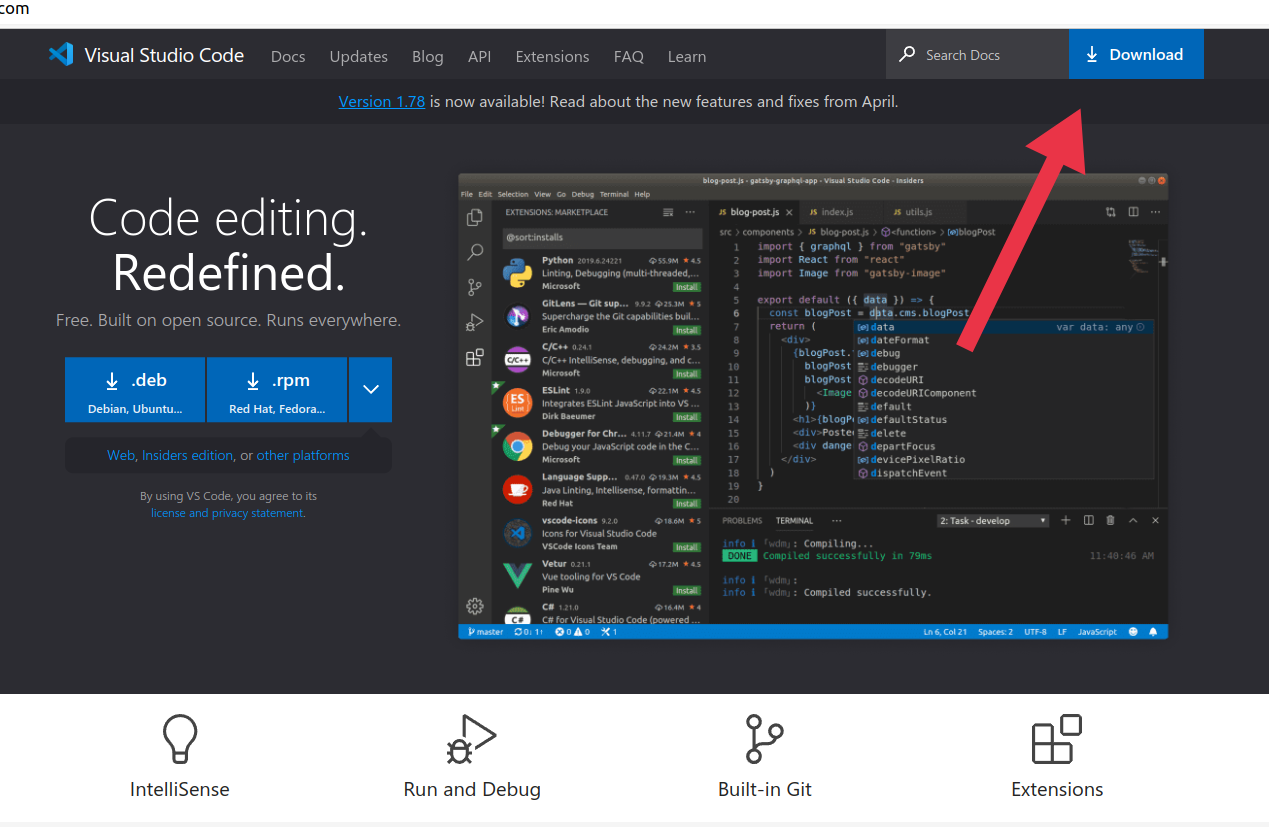Click the Visual Studio Code logo icon

pos(61,54)
